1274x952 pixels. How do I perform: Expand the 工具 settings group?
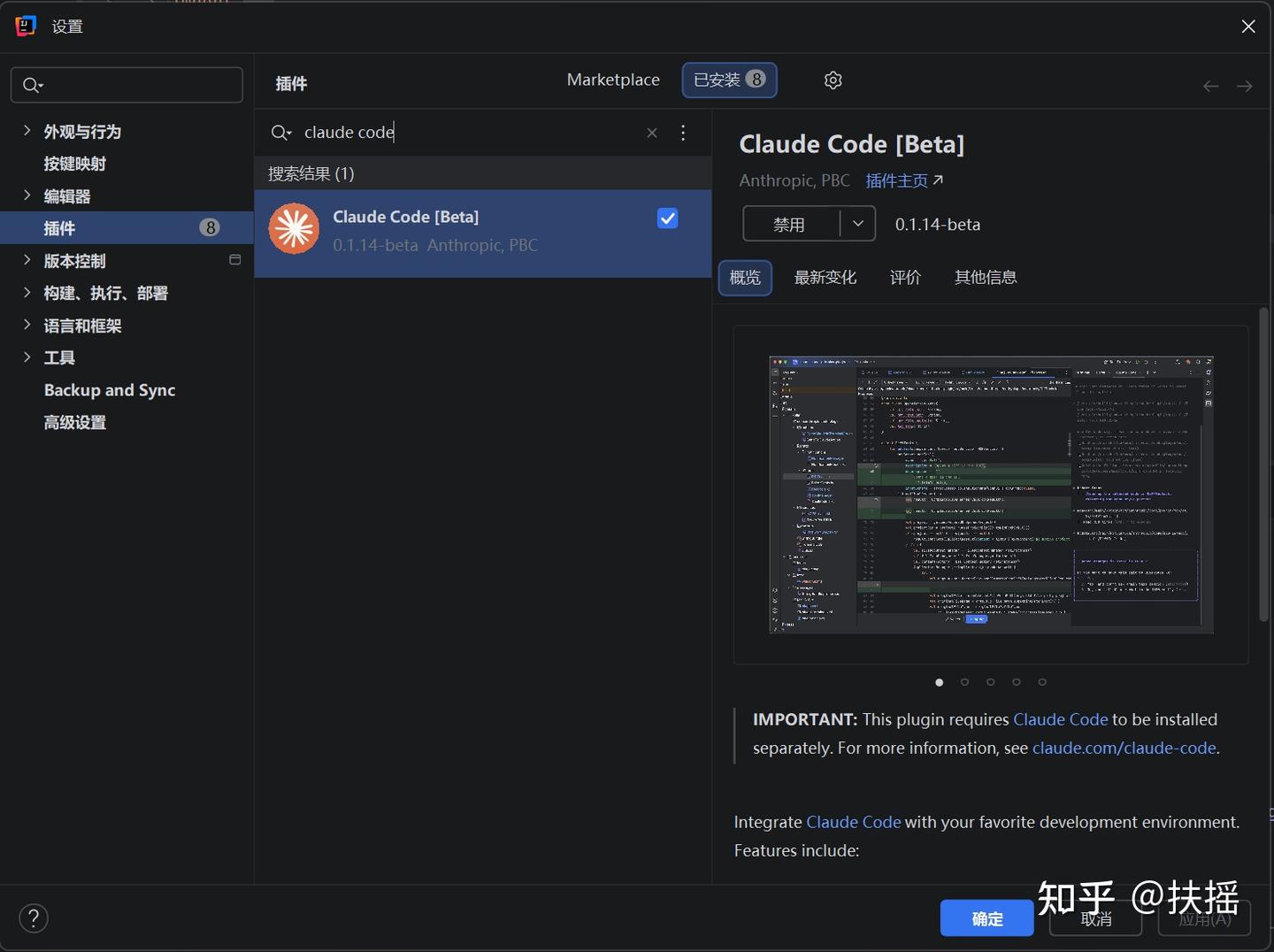27,357
